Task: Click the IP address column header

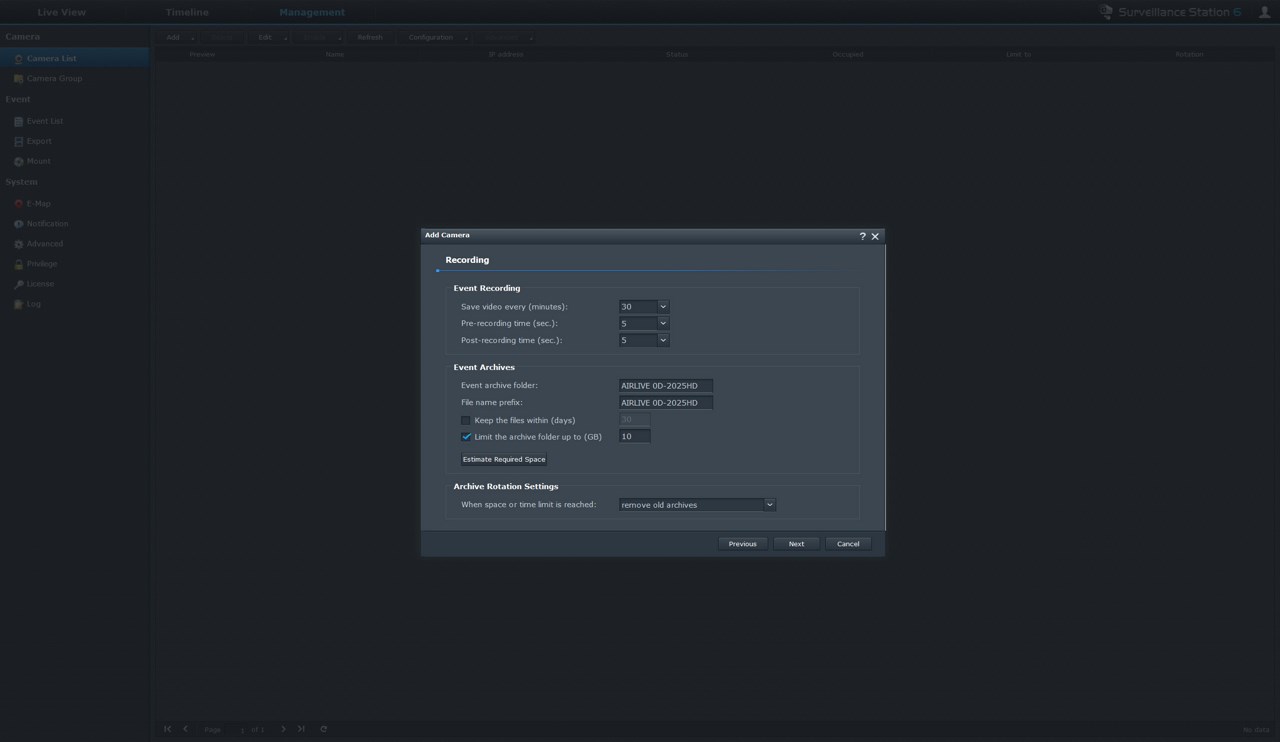Action: [506, 54]
